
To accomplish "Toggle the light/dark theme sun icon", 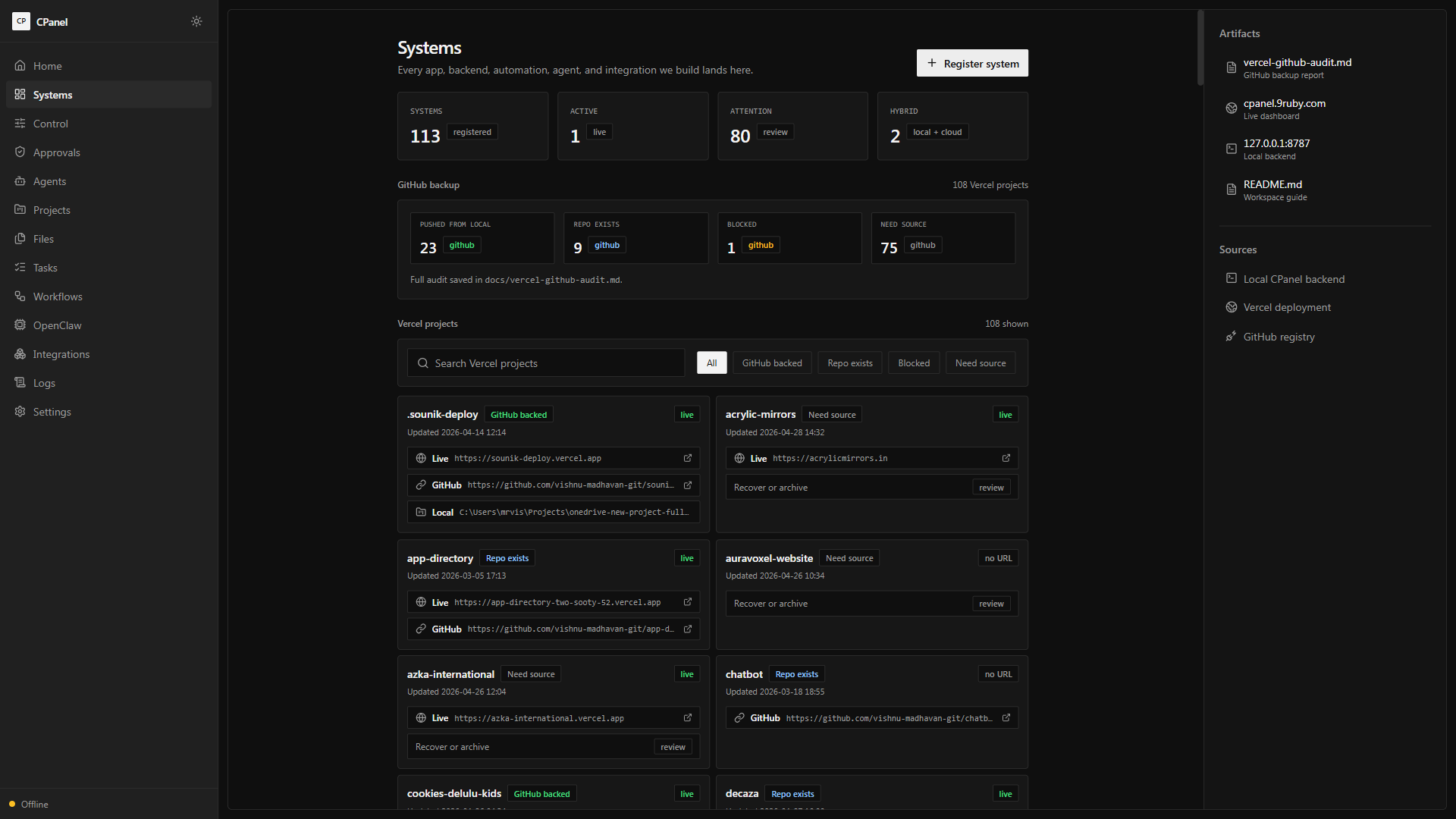I will (x=196, y=21).
